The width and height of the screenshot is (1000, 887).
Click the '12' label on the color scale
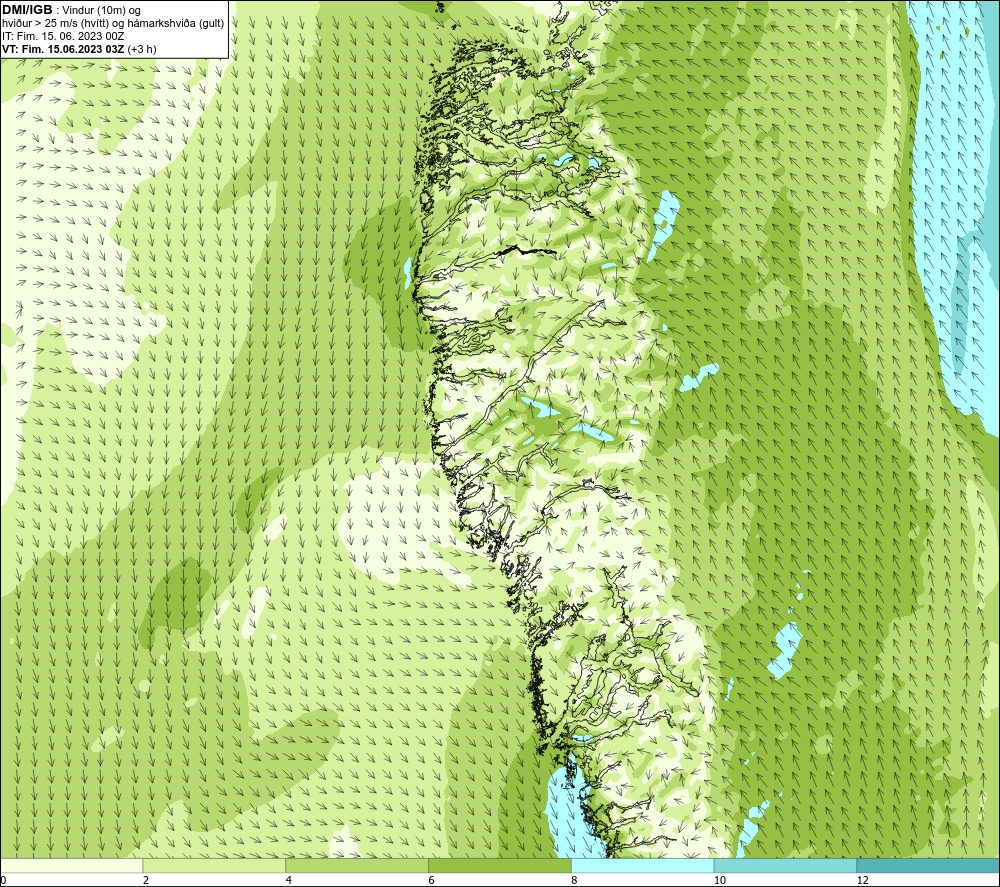[x=863, y=880]
